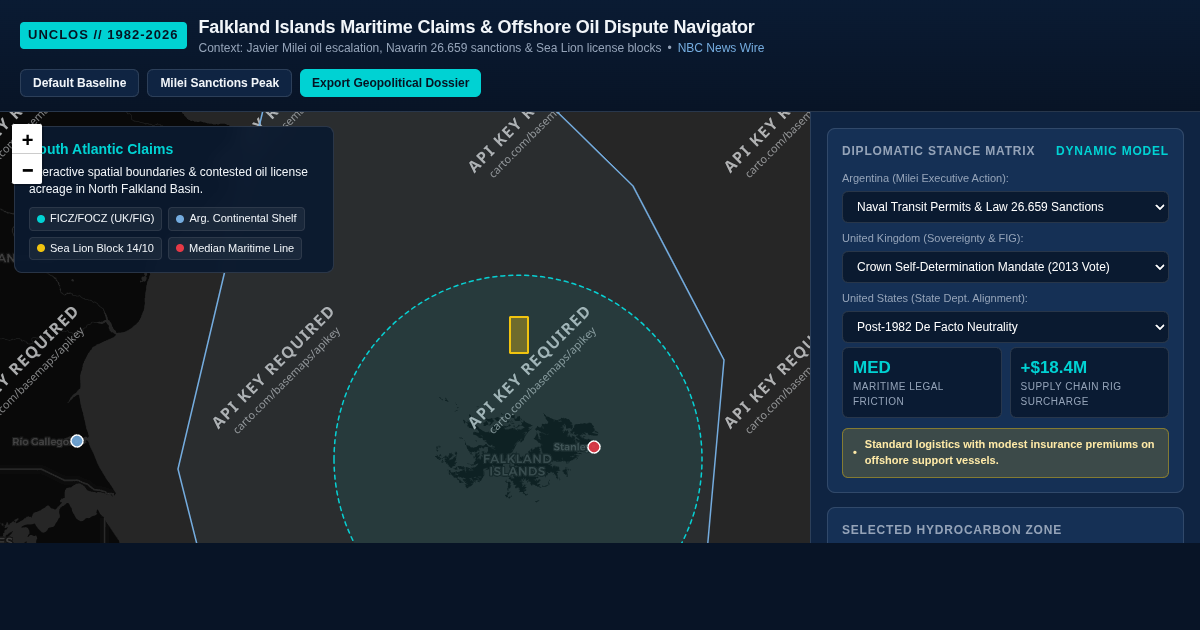Image resolution: width=1200 pixels, height=630 pixels.
Task: Click the FICZ/FOCZ (UK/FIG) legend chip
Action: tap(95, 219)
